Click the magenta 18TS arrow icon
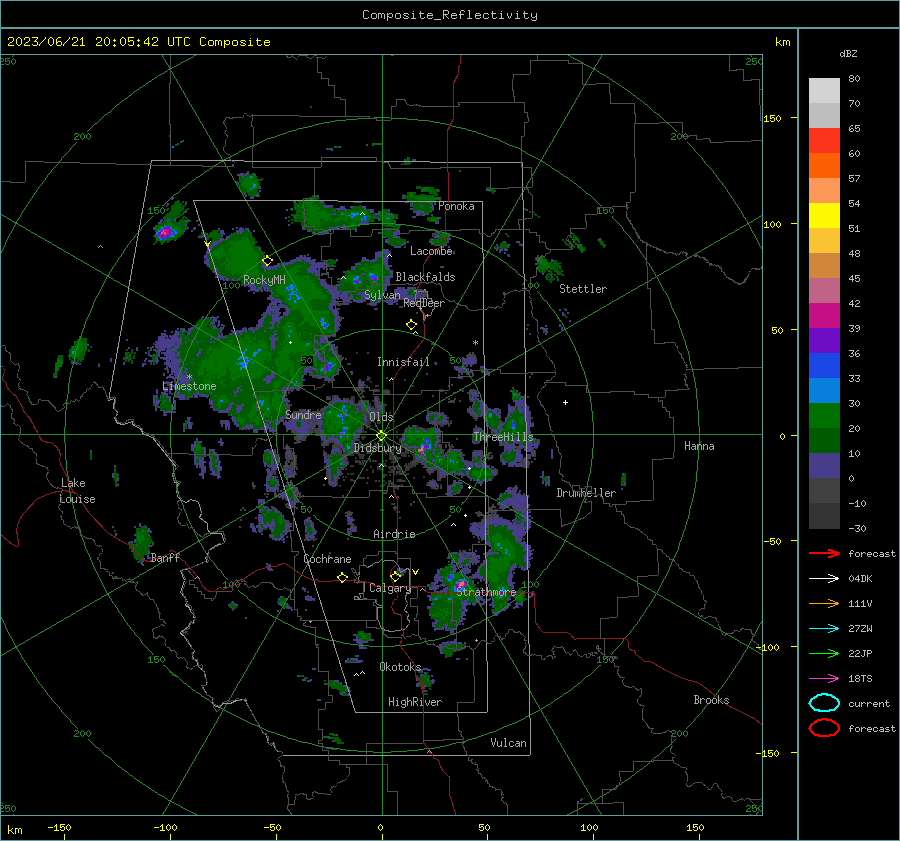 point(824,679)
